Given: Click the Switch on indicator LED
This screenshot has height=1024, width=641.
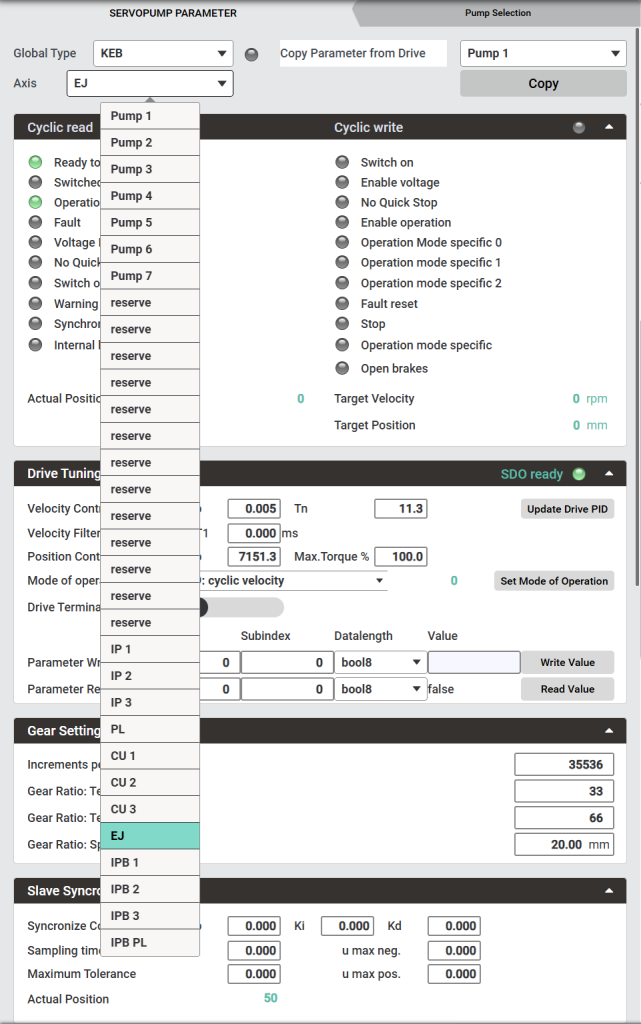Looking at the screenshot, I should coord(343,162).
